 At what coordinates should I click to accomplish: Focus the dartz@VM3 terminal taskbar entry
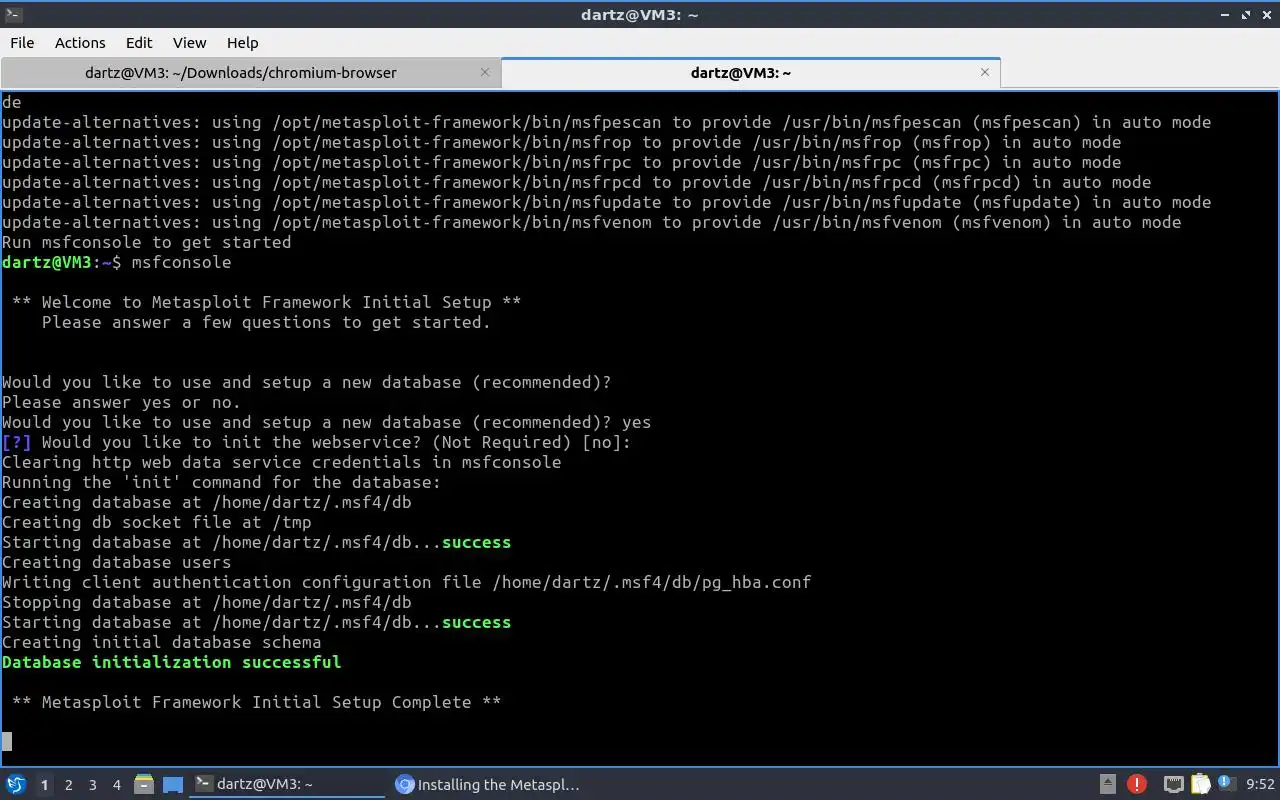(288, 785)
